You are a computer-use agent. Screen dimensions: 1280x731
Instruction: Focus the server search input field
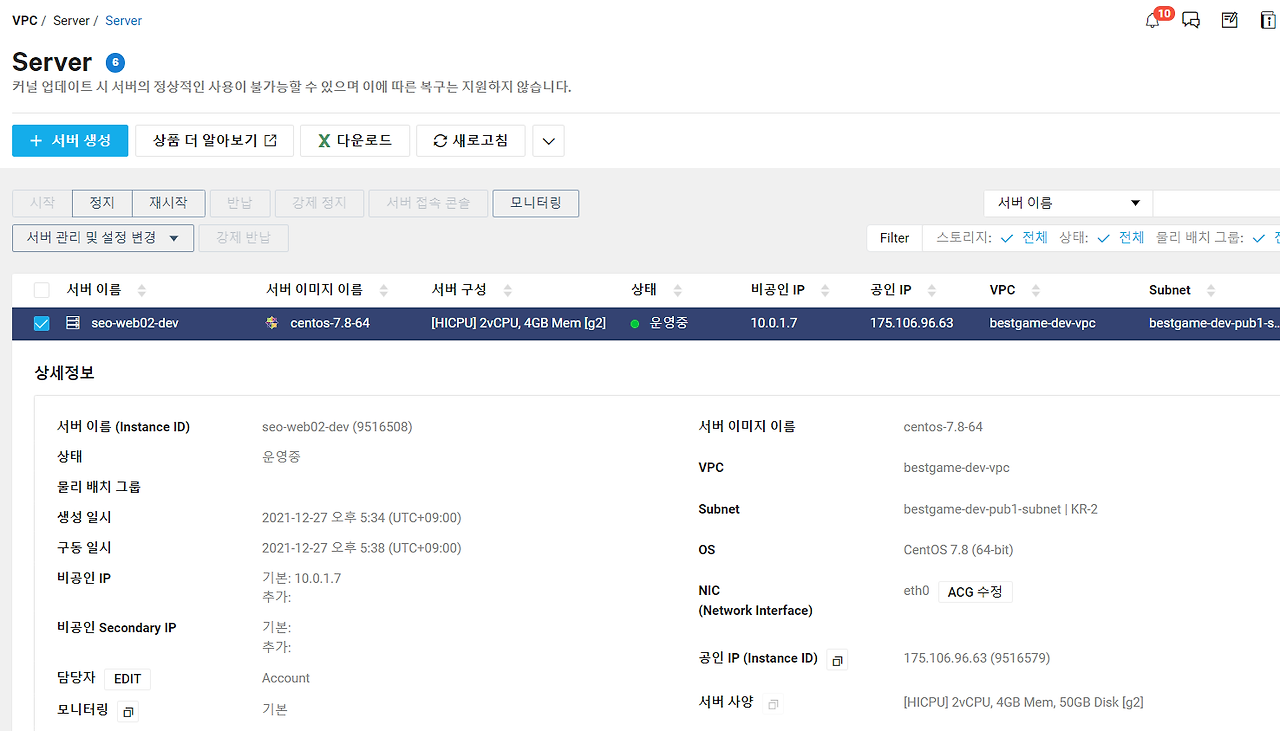[x=1216, y=203]
